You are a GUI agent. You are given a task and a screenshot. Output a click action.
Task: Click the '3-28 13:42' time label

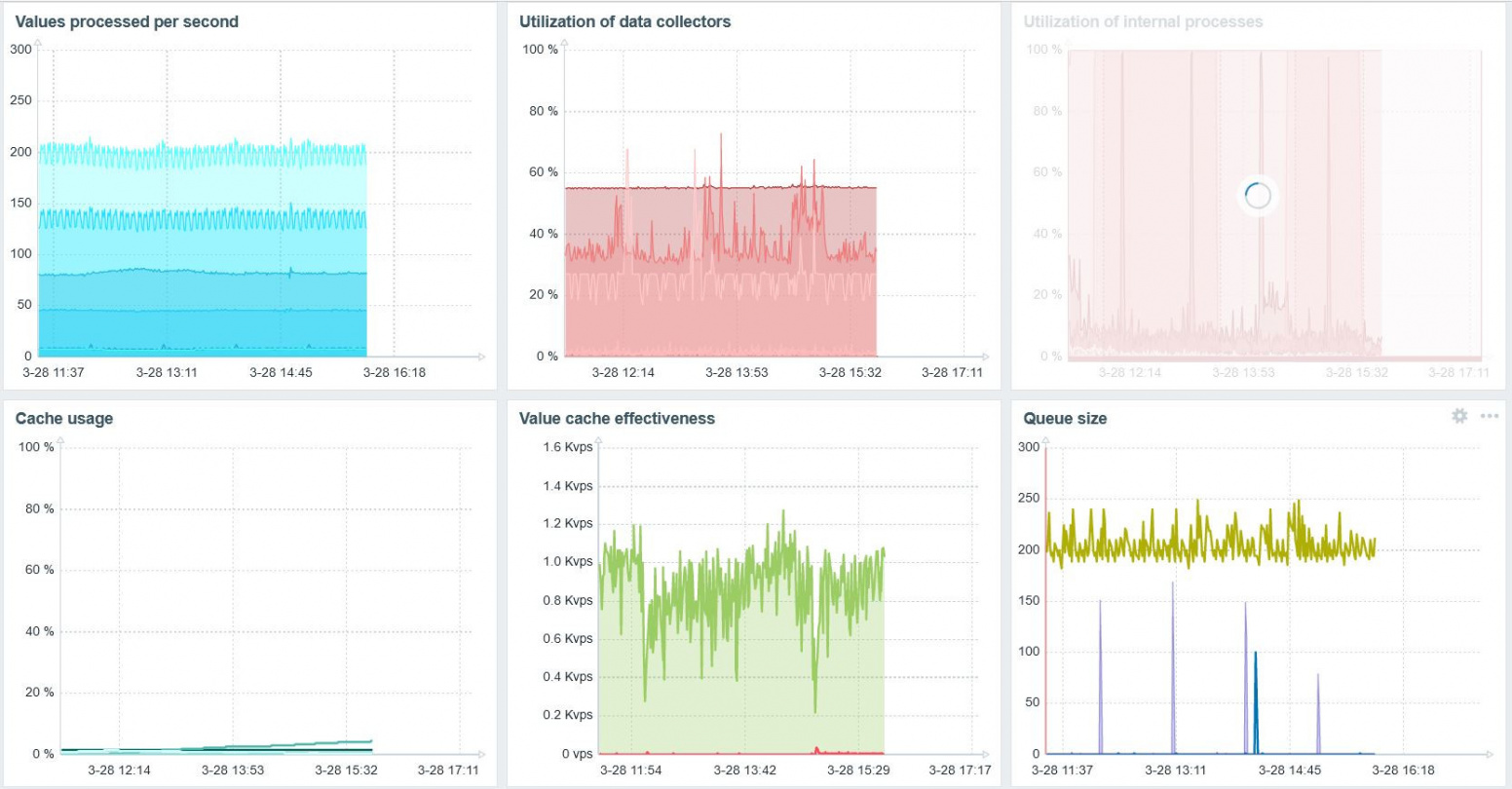(x=743, y=770)
